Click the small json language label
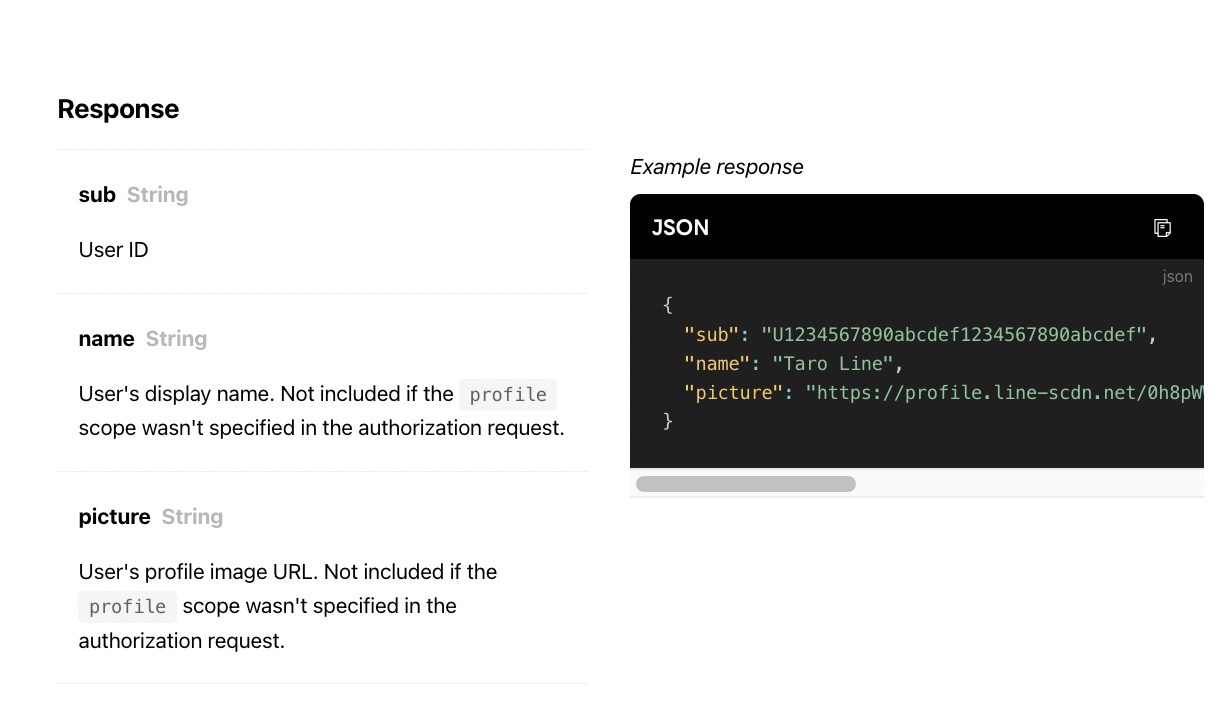The height and width of the screenshot is (724, 1220). pyautogui.click(x=1177, y=277)
